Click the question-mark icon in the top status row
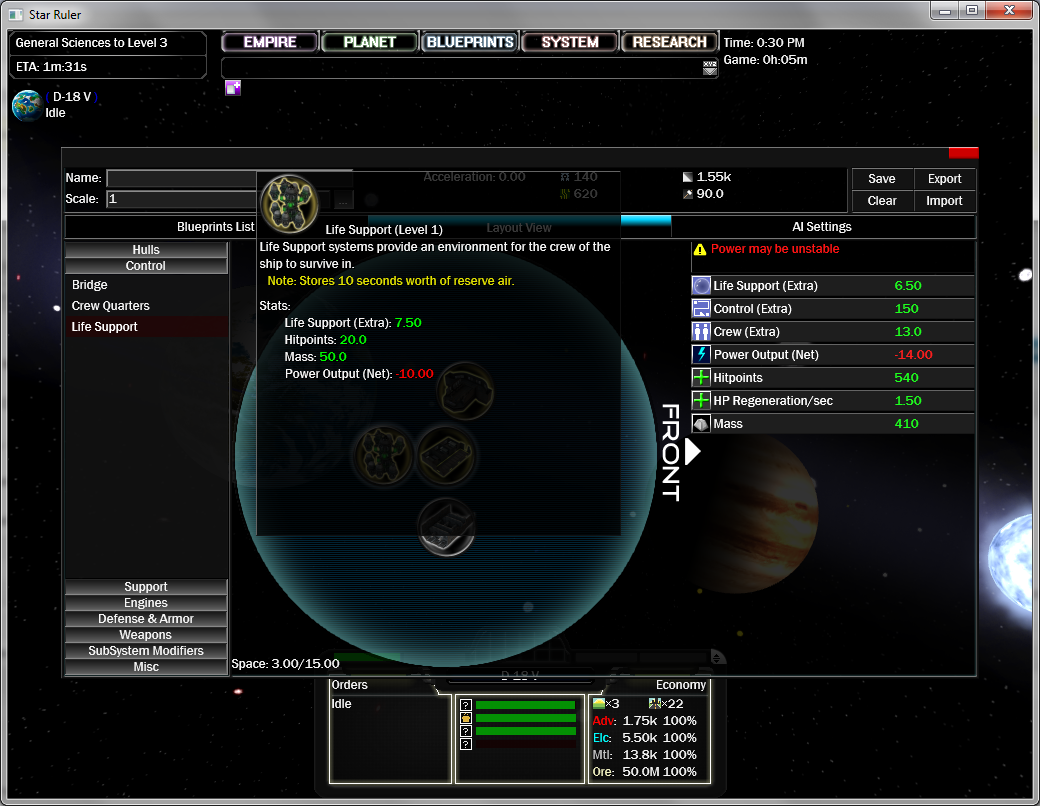Screen dimensions: 1040x806 (466, 705)
